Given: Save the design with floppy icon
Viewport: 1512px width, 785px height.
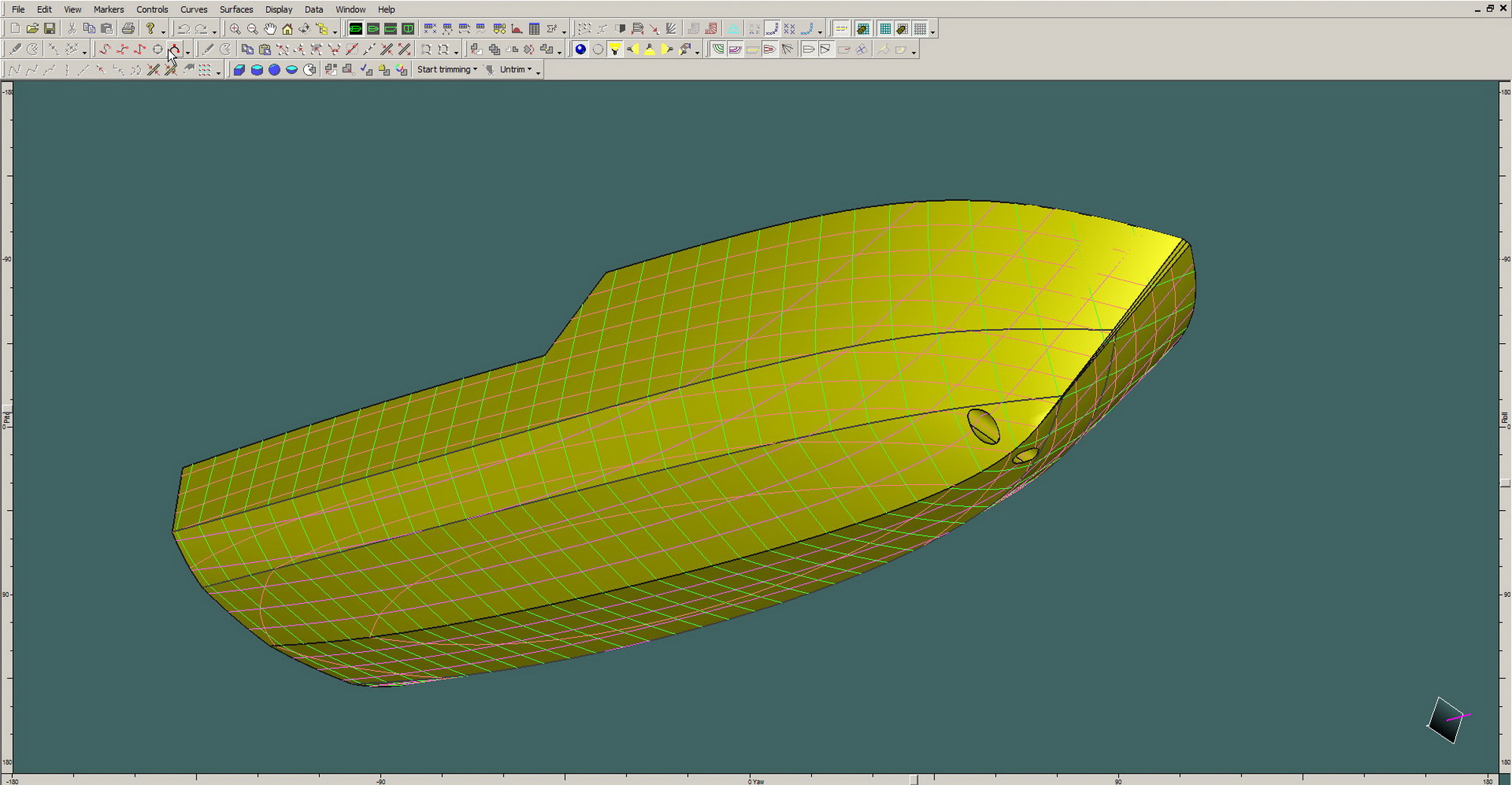Looking at the screenshot, I should (49, 29).
